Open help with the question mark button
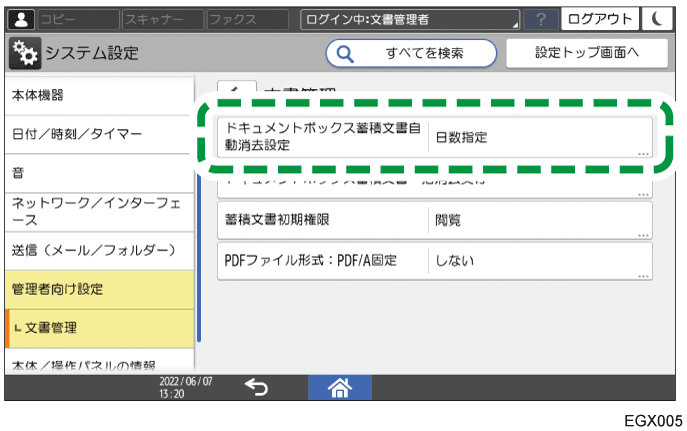The image size is (687, 431). pyautogui.click(x=541, y=20)
